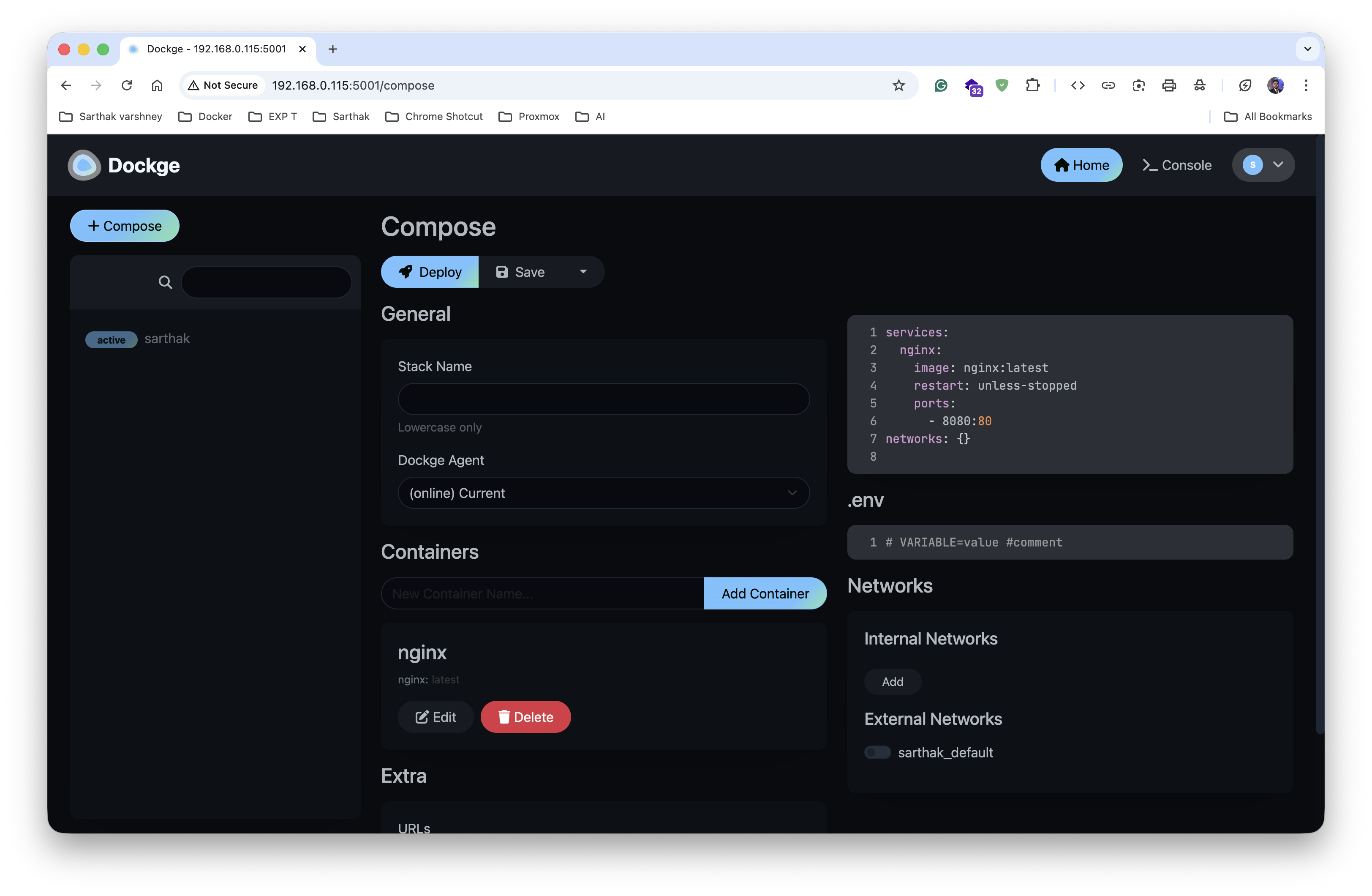The width and height of the screenshot is (1372, 896).
Task: Edit the nginx container
Action: [x=435, y=716]
